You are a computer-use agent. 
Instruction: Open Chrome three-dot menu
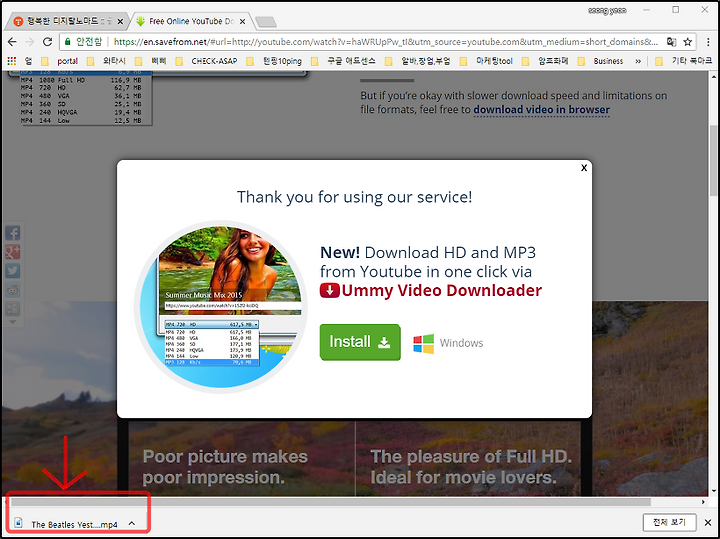coord(708,42)
